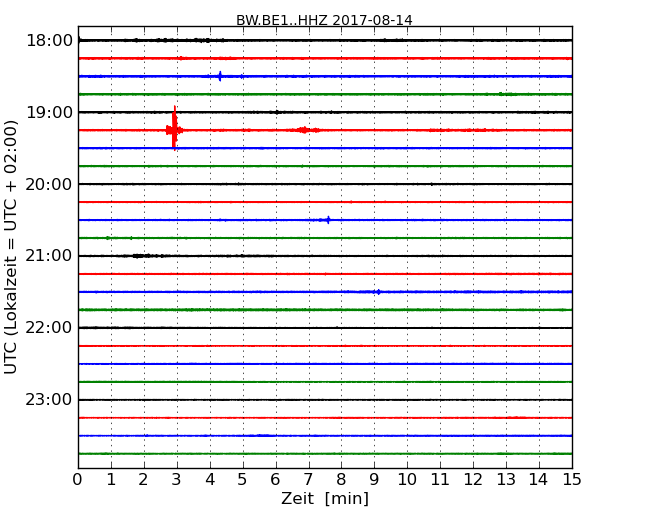Click the x-axis tick label 1
650x520 pixels.
pos(111,480)
